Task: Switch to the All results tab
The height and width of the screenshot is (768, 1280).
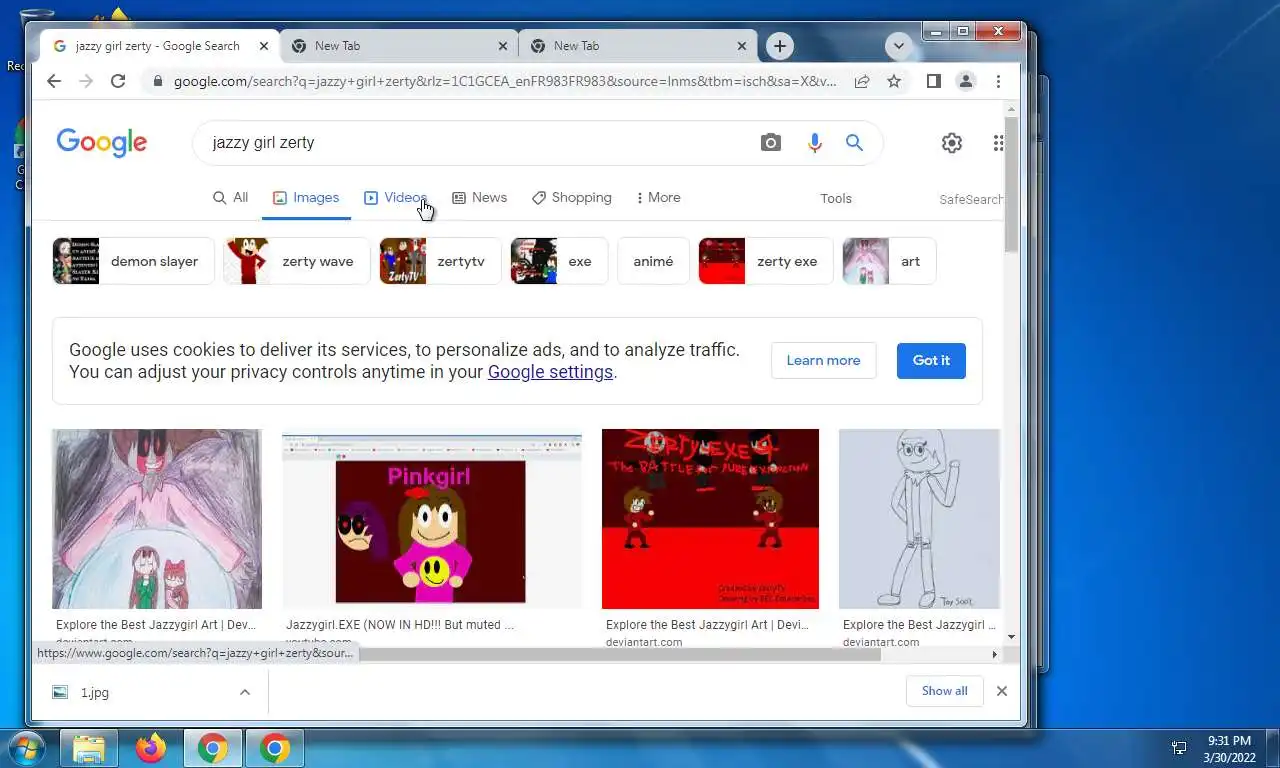Action: pyautogui.click(x=230, y=198)
